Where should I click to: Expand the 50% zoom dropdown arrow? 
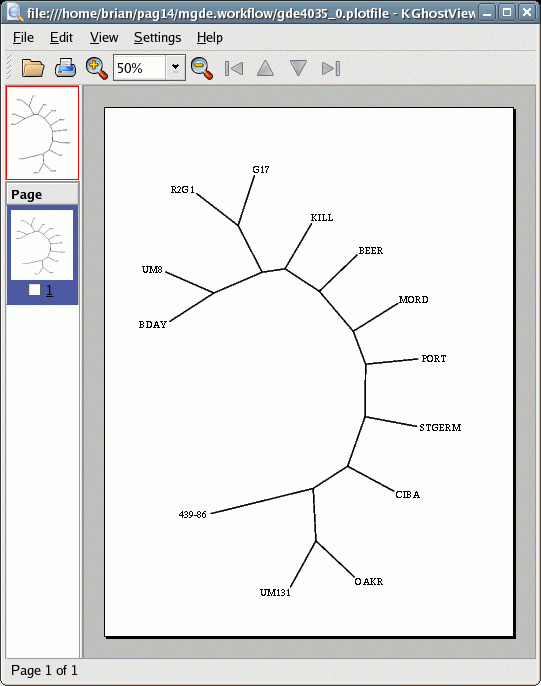175,67
